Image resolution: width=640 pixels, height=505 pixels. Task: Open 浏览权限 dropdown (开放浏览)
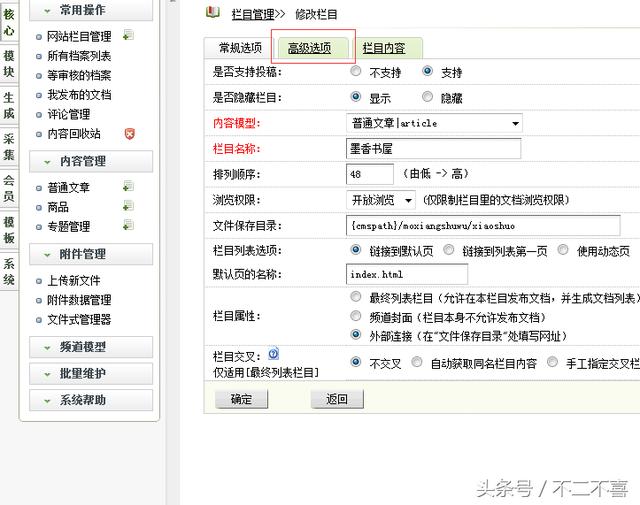coord(381,200)
